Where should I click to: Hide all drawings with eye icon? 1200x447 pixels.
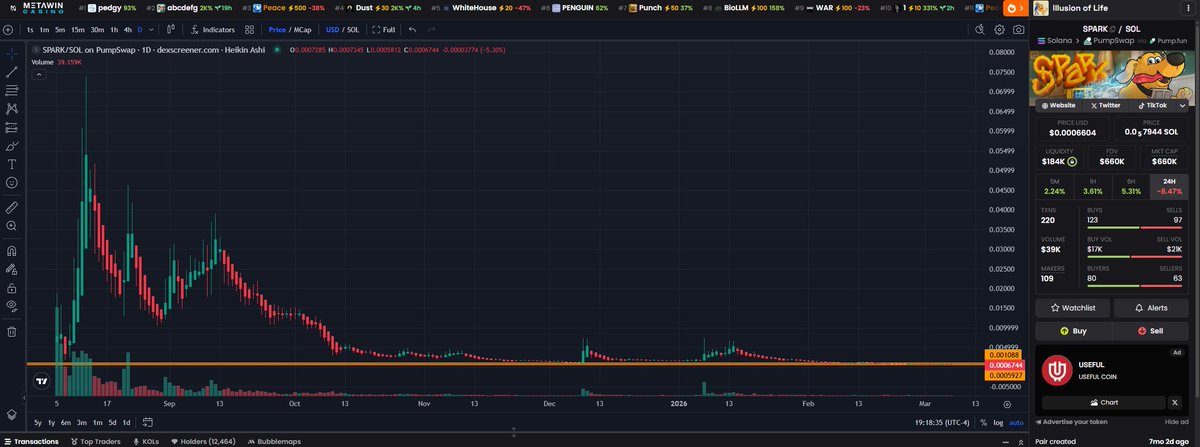pos(12,305)
